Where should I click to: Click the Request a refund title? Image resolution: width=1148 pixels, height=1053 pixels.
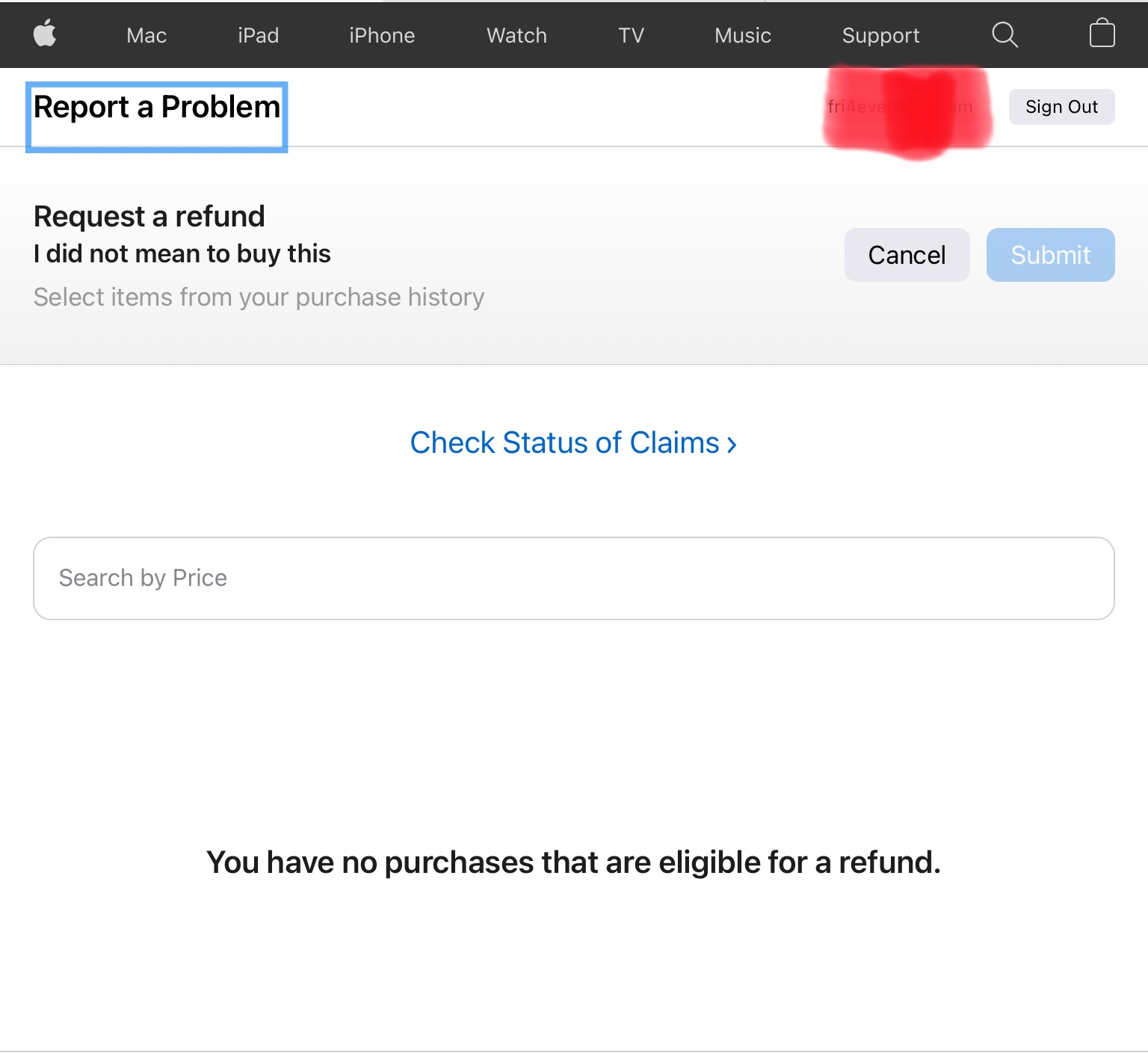tap(149, 217)
